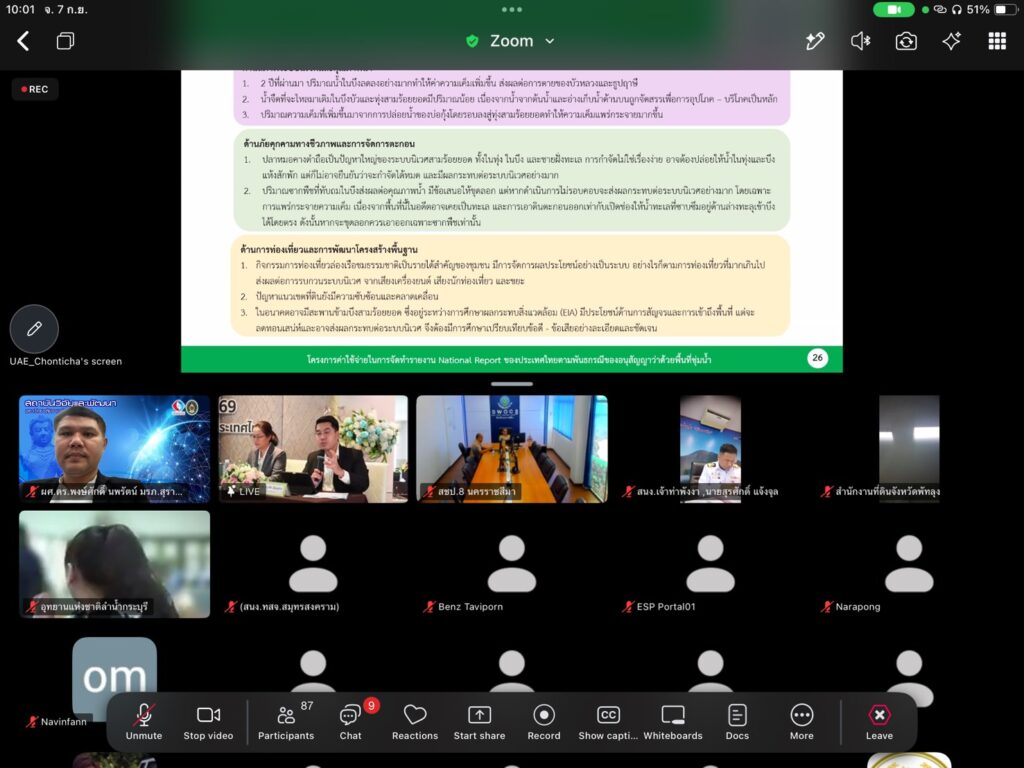1024x768 pixels.
Task: Switch camera with the flip icon
Action: (x=906, y=41)
